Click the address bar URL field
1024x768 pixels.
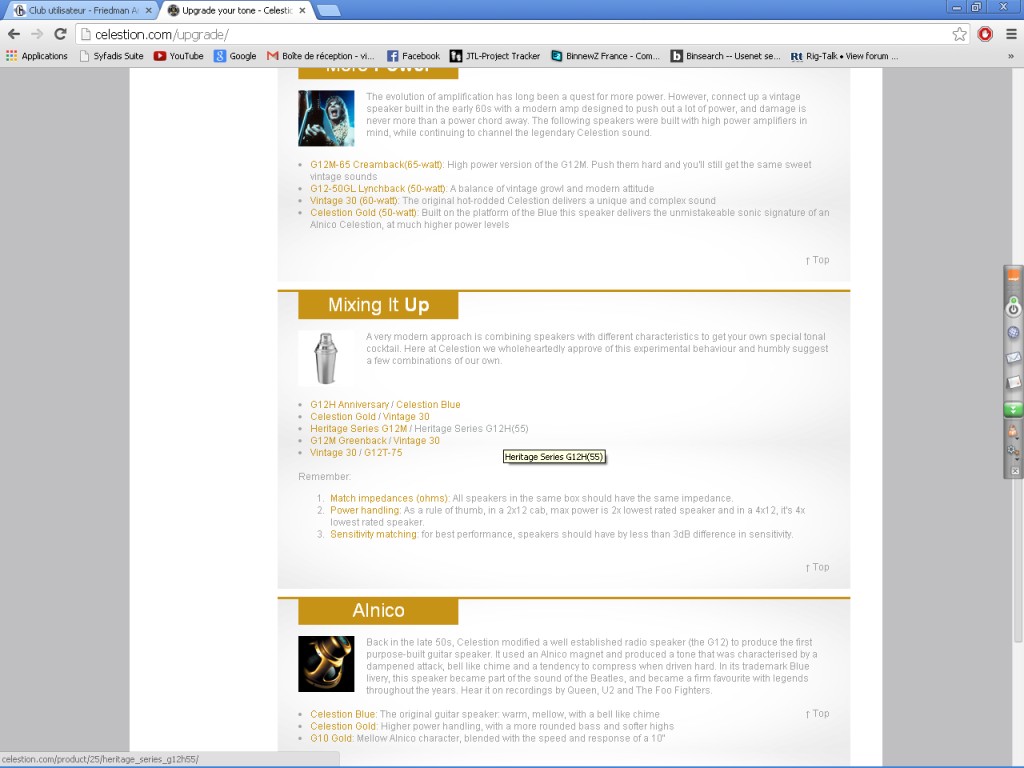500,34
